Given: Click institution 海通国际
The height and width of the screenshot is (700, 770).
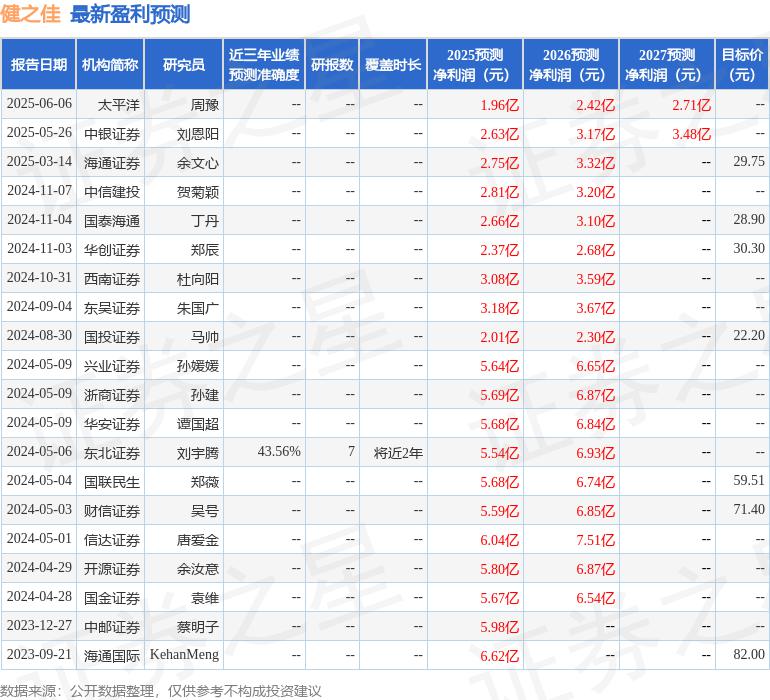Looking at the screenshot, I should pyautogui.click(x=111, y=655).
